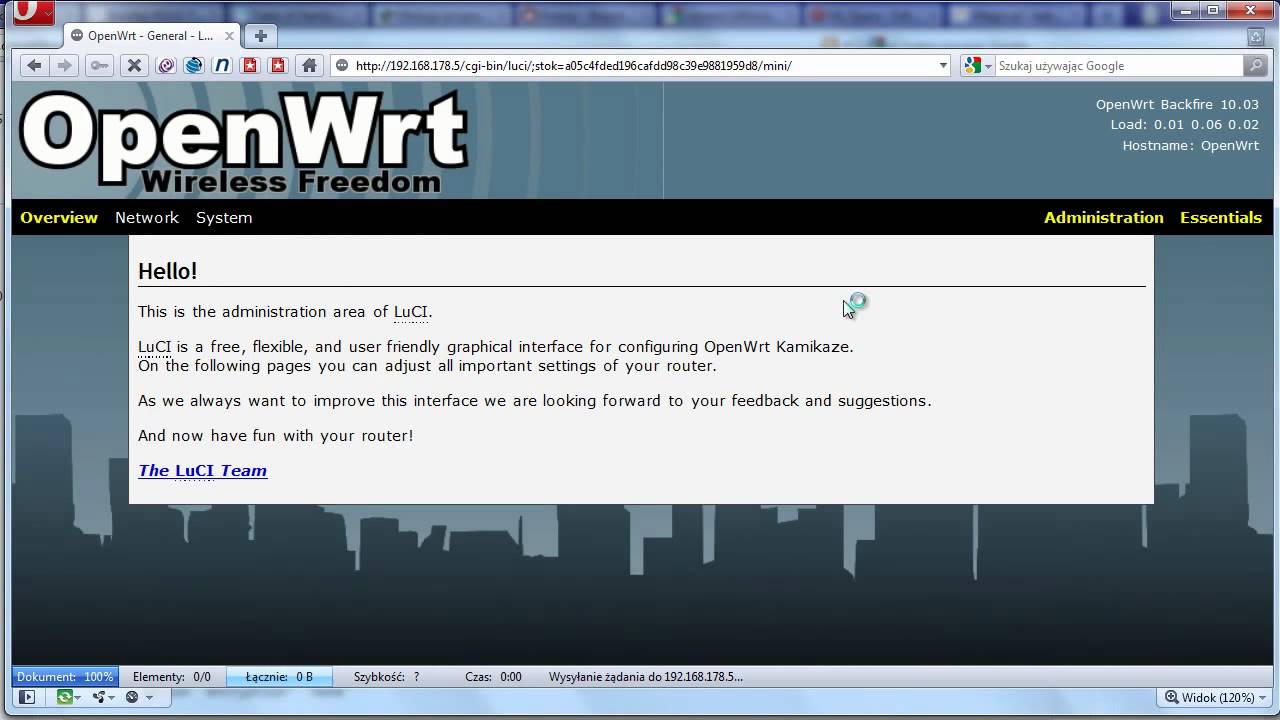Click the Szukaj używając Google search field

click(1119, 66)
